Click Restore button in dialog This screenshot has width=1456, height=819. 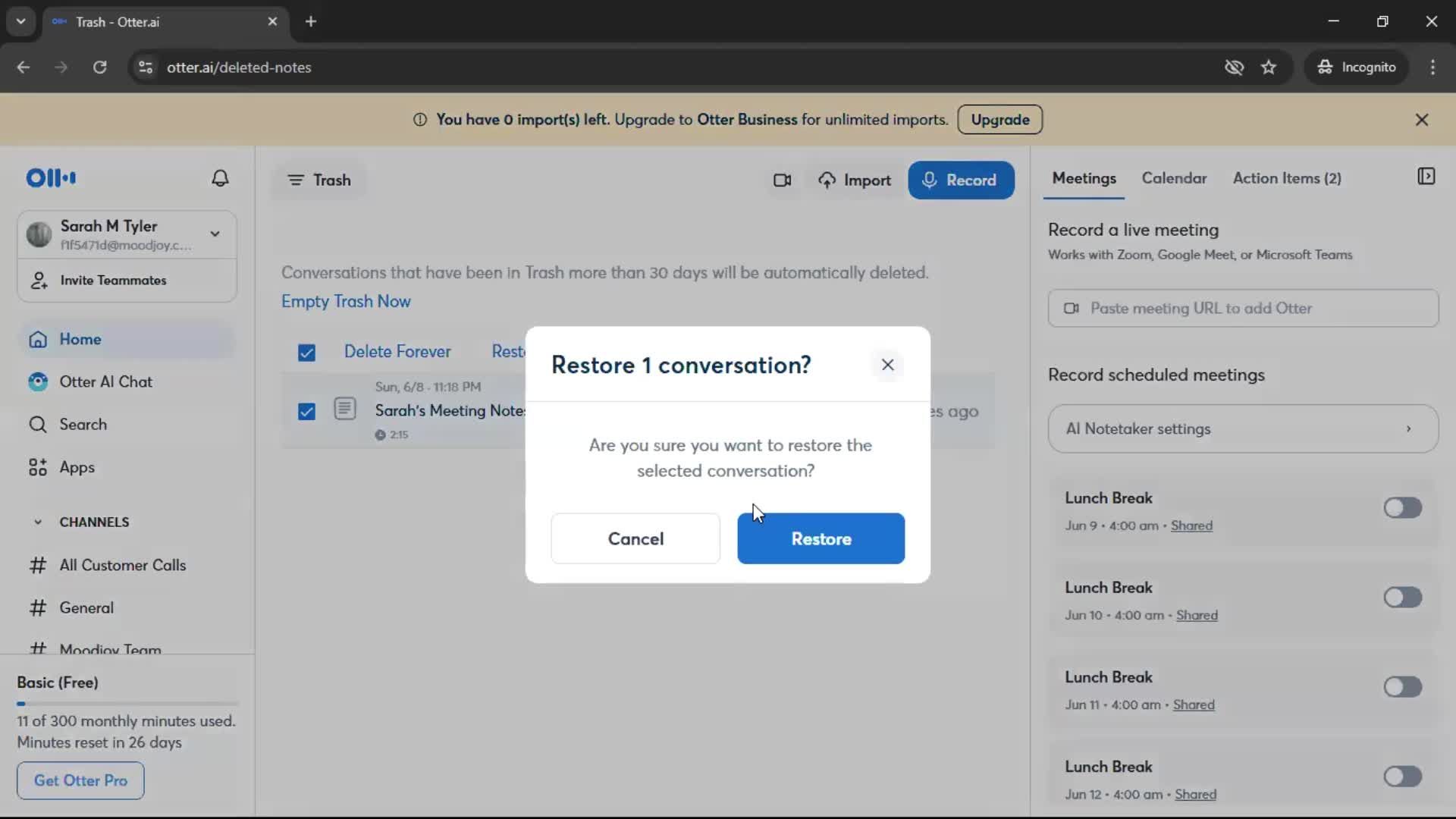(821, 539)
